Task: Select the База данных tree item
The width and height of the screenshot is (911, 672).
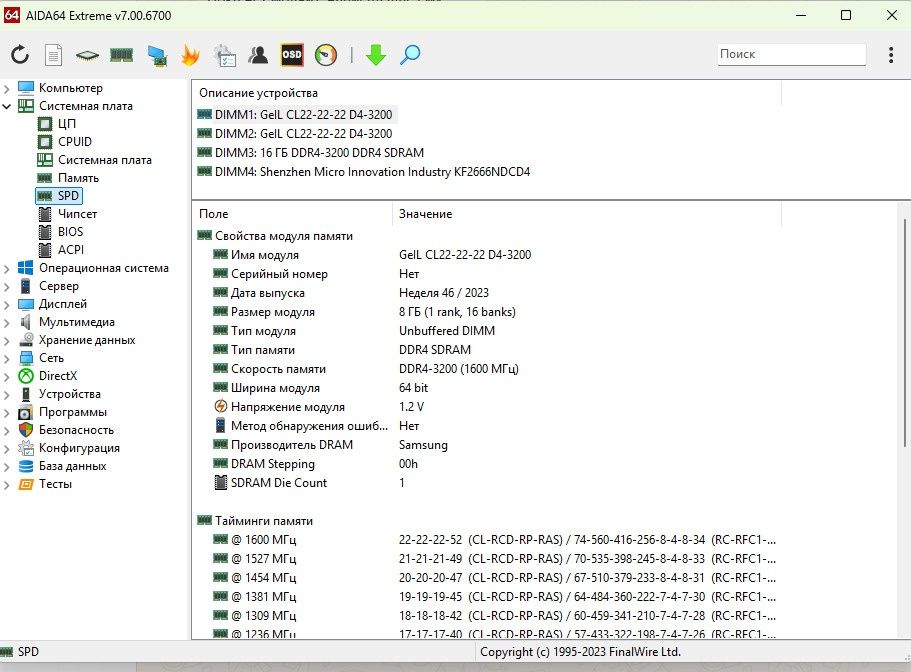Action: 72,466
